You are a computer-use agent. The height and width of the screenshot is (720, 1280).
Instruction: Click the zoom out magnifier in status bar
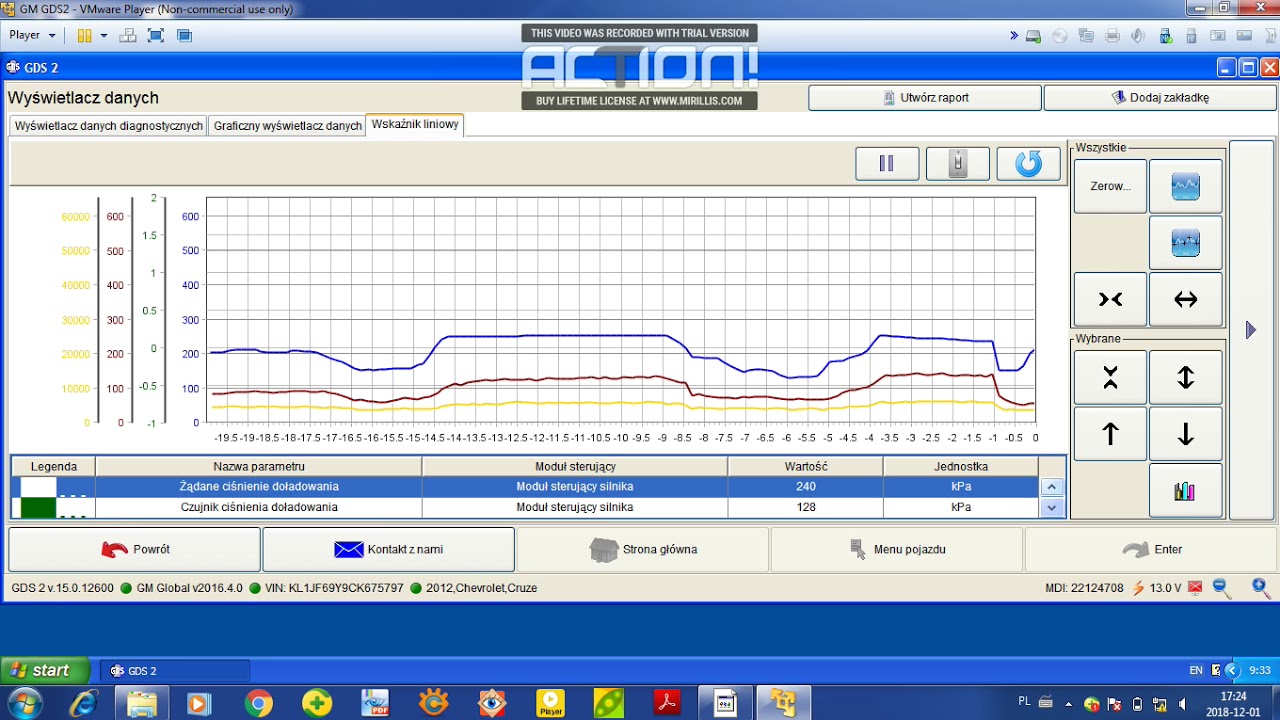click(1222, 589)
